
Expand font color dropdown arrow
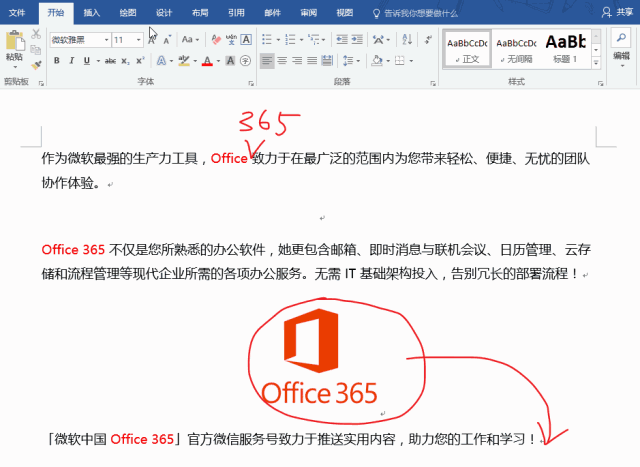pos(218,61)
